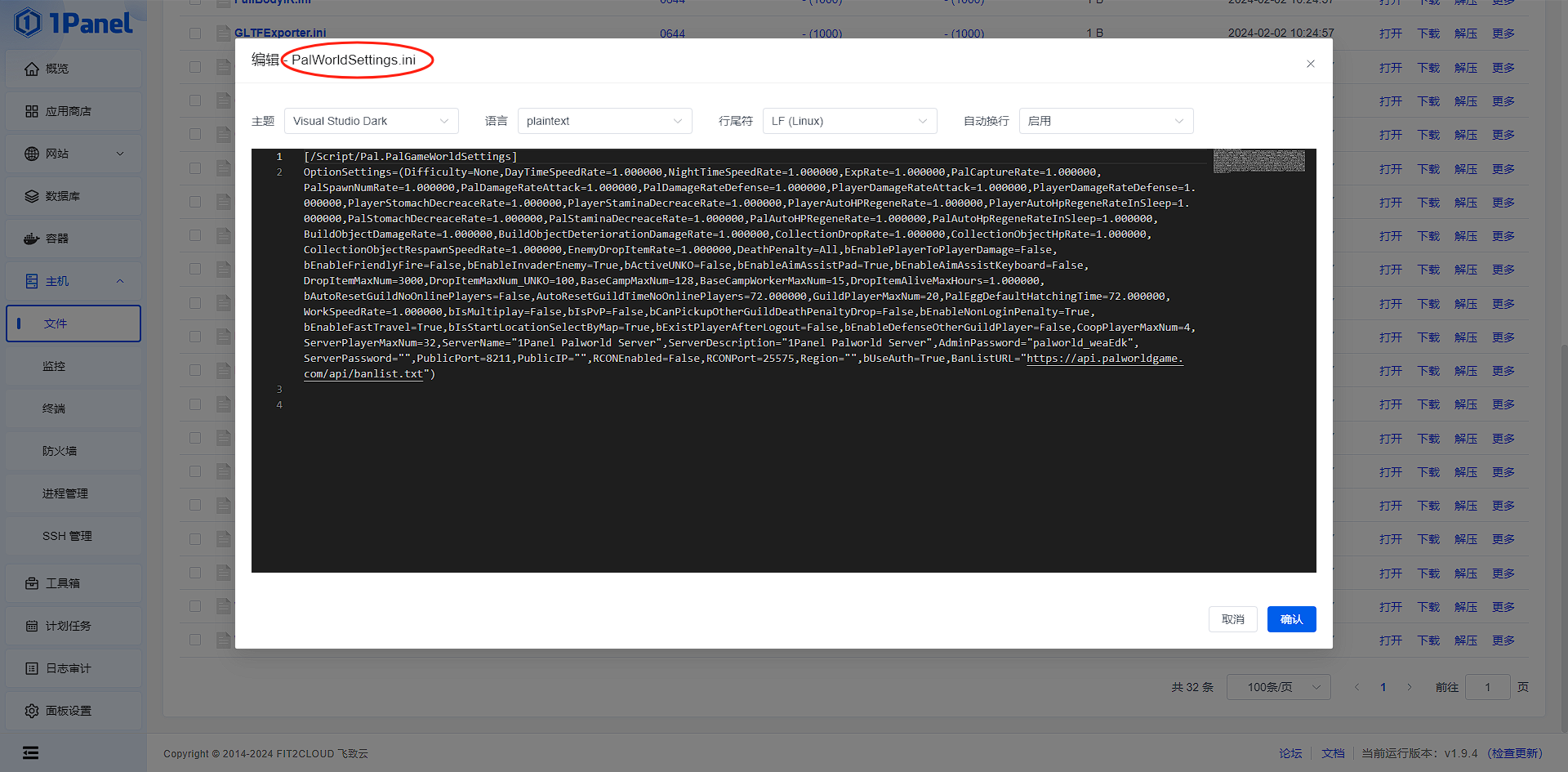Open the 主题 theme dropdown (Visual Studio Dark)

[372, 121]
